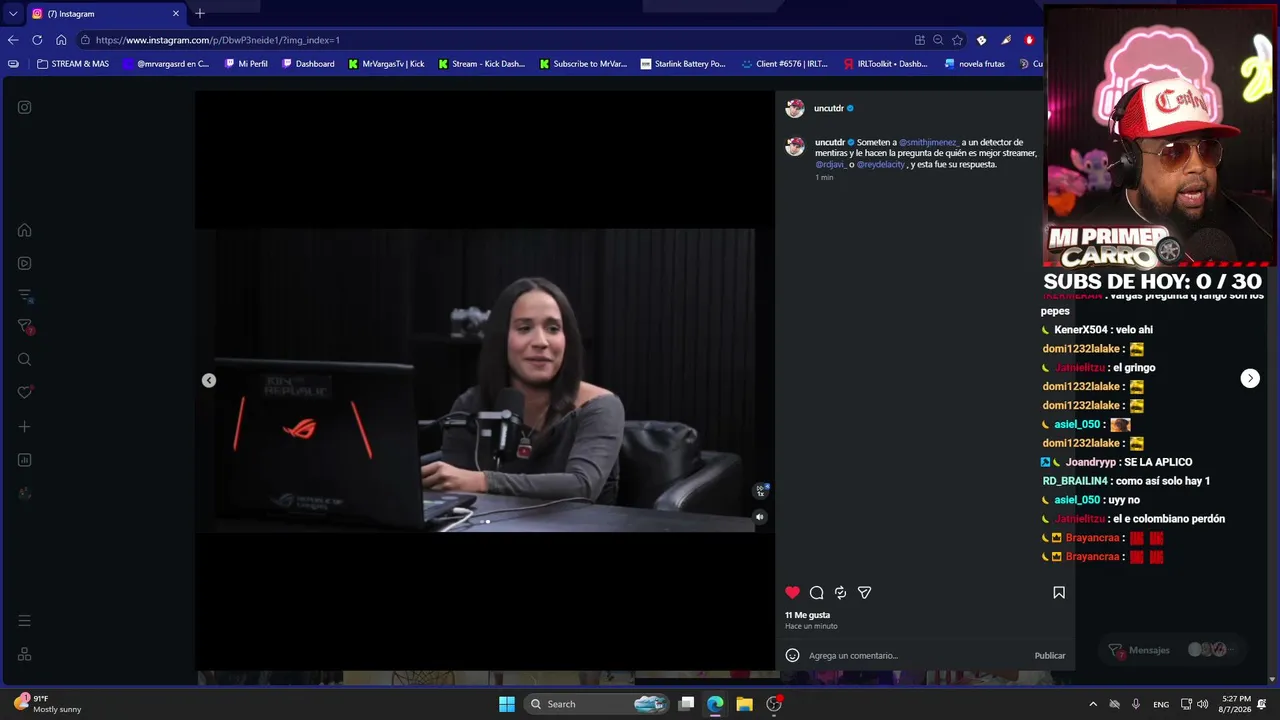Mute or unmute the video

tap(760, 517)
